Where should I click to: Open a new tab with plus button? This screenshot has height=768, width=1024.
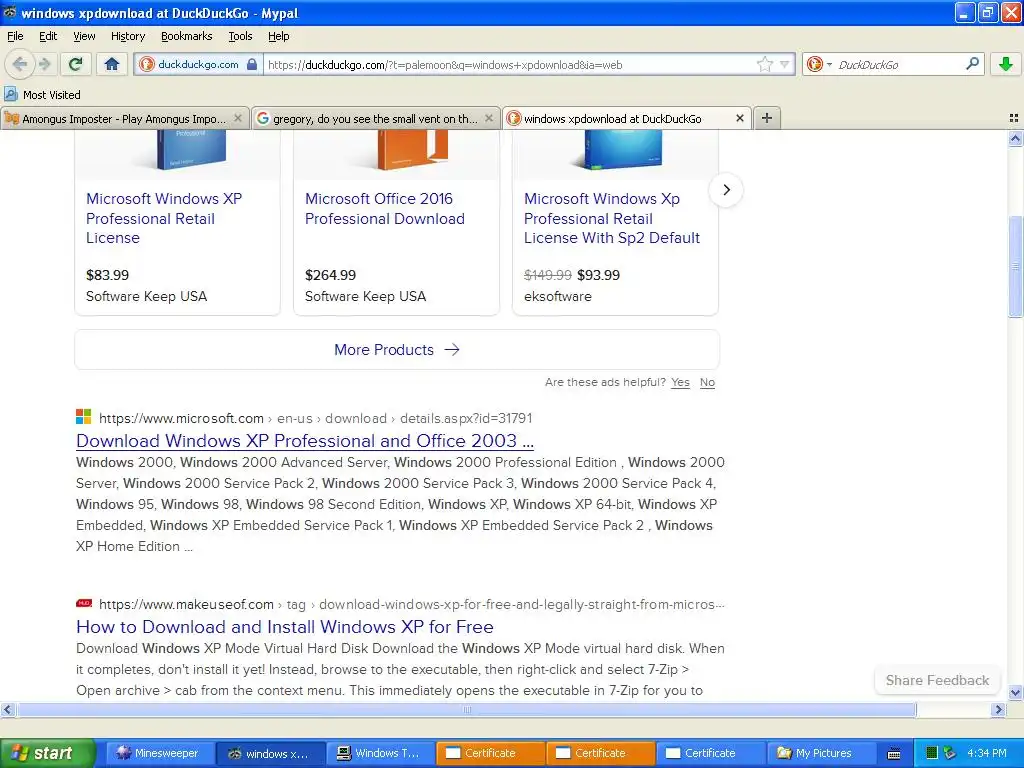coord(767,118)
